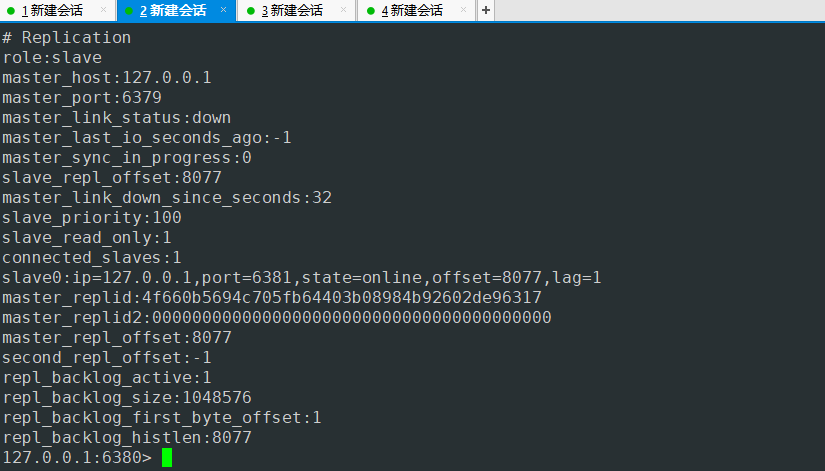Click green status dot on tab 4

tap(370, 11)
